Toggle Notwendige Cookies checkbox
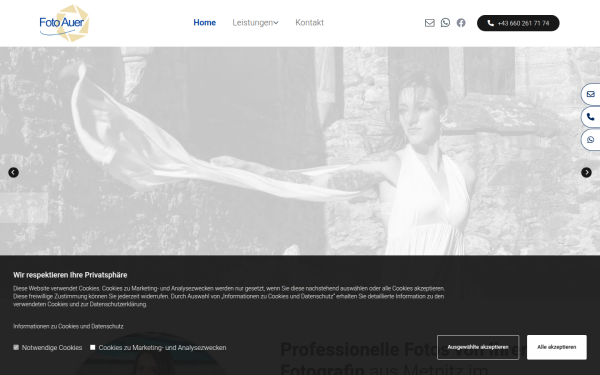The width and height of the screenshot is (600, 375). pyautogui.click(x=16, y=347)
